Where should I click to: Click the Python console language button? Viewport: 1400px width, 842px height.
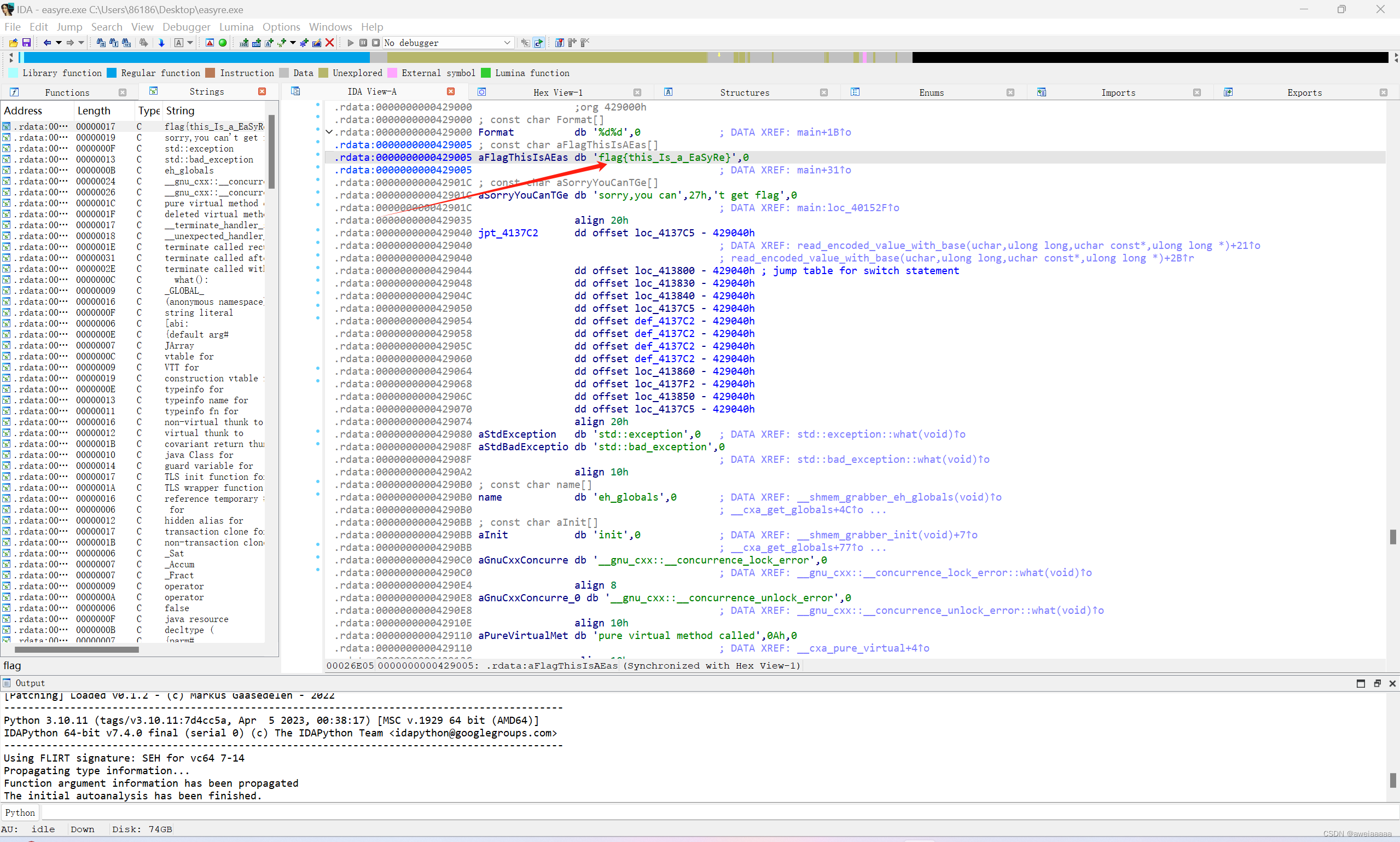click(x=20, y=812)
